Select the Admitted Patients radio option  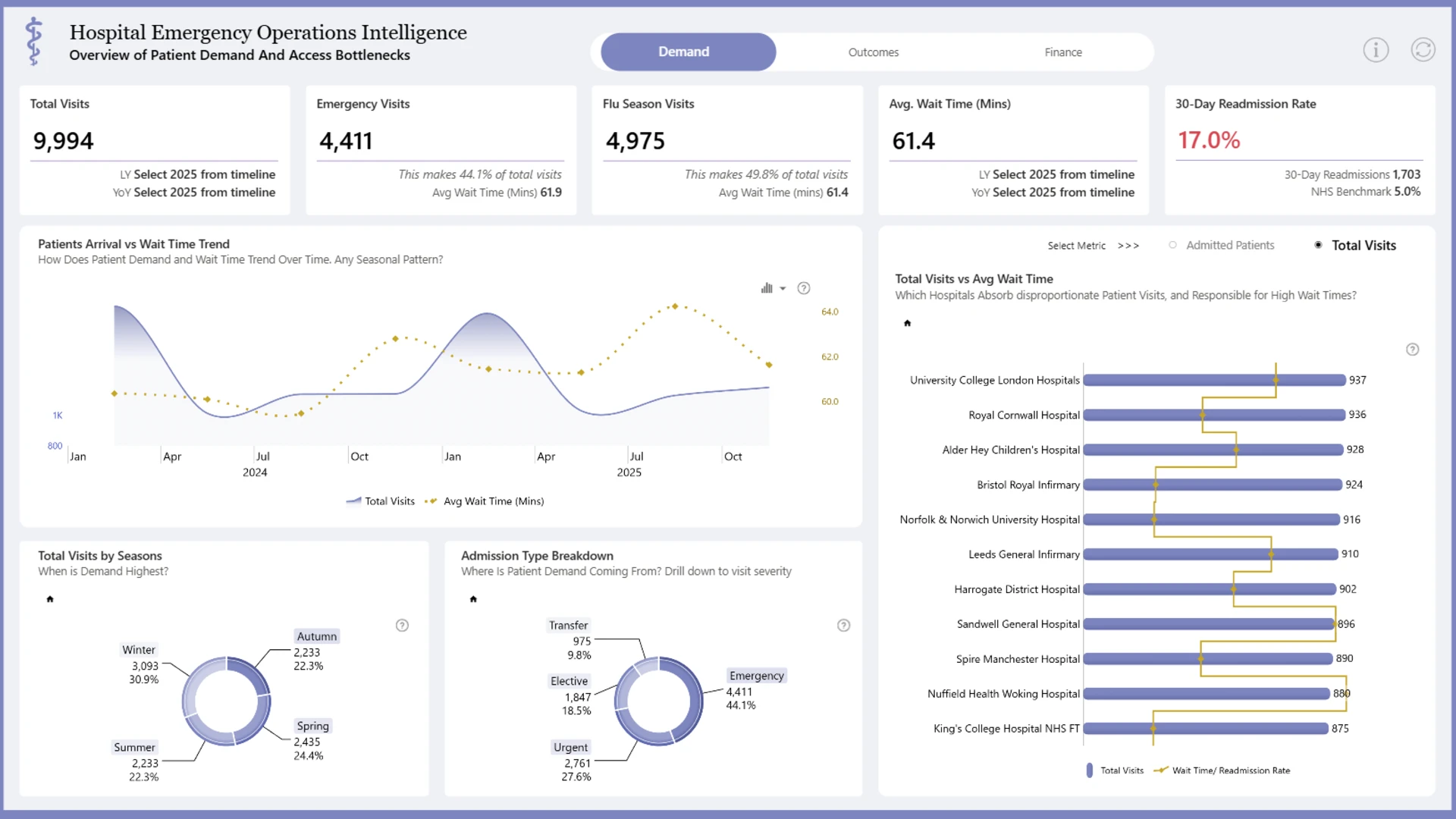(x=1222, y=245)
